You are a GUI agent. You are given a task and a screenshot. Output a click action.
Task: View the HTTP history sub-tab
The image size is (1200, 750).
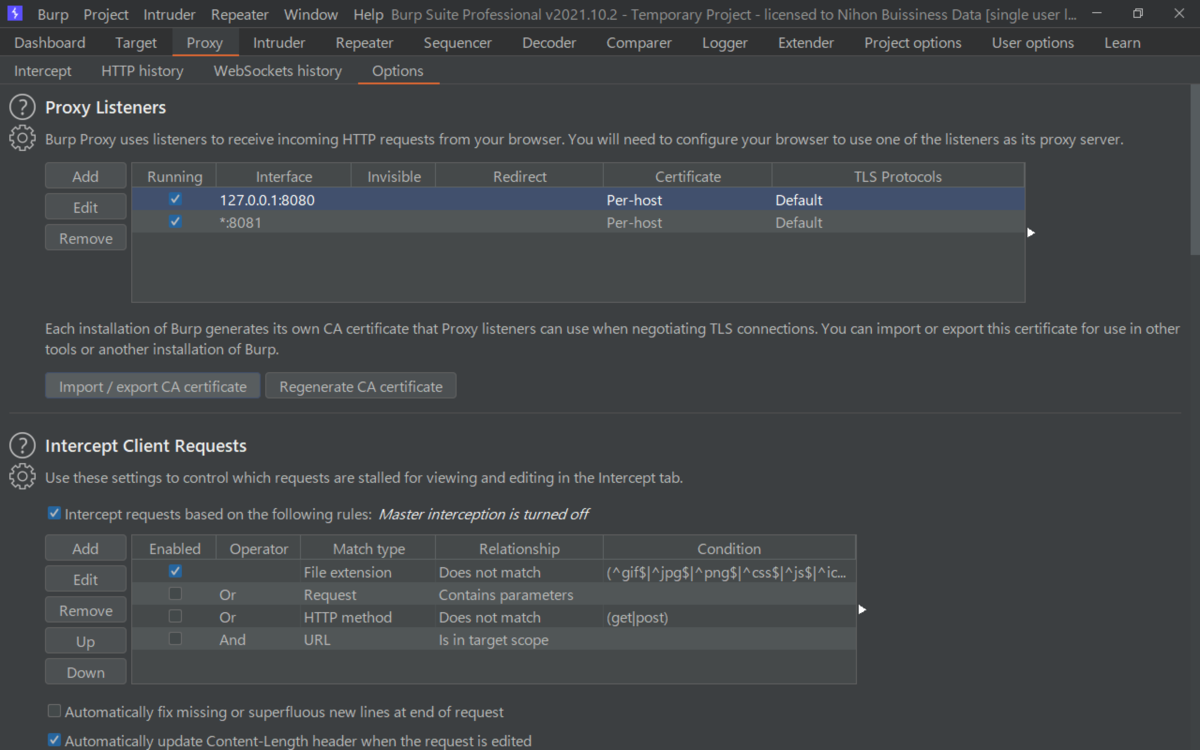pyautogui.click(x=142, y=71)
